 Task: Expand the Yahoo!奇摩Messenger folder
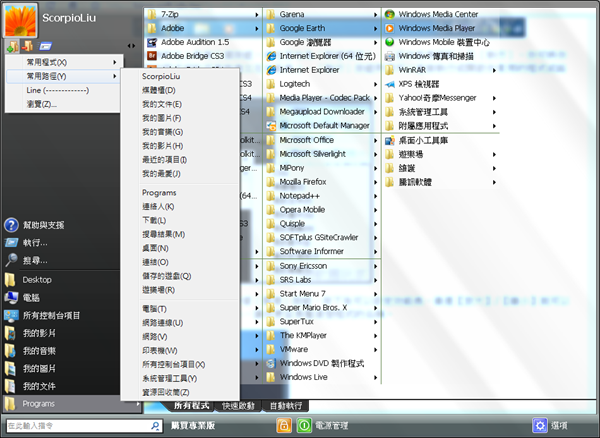tap(441, 98)
